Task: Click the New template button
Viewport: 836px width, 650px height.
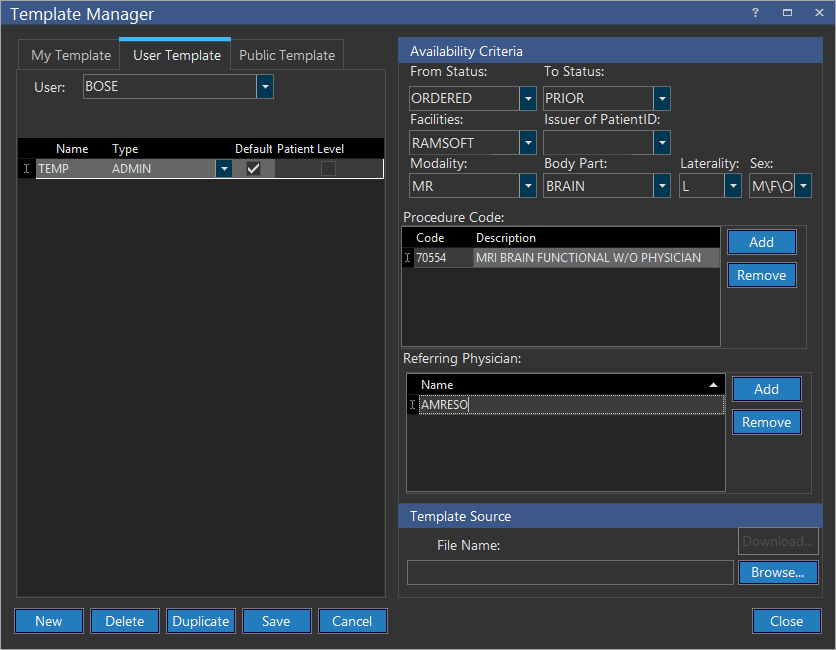Action: (49, 621)
